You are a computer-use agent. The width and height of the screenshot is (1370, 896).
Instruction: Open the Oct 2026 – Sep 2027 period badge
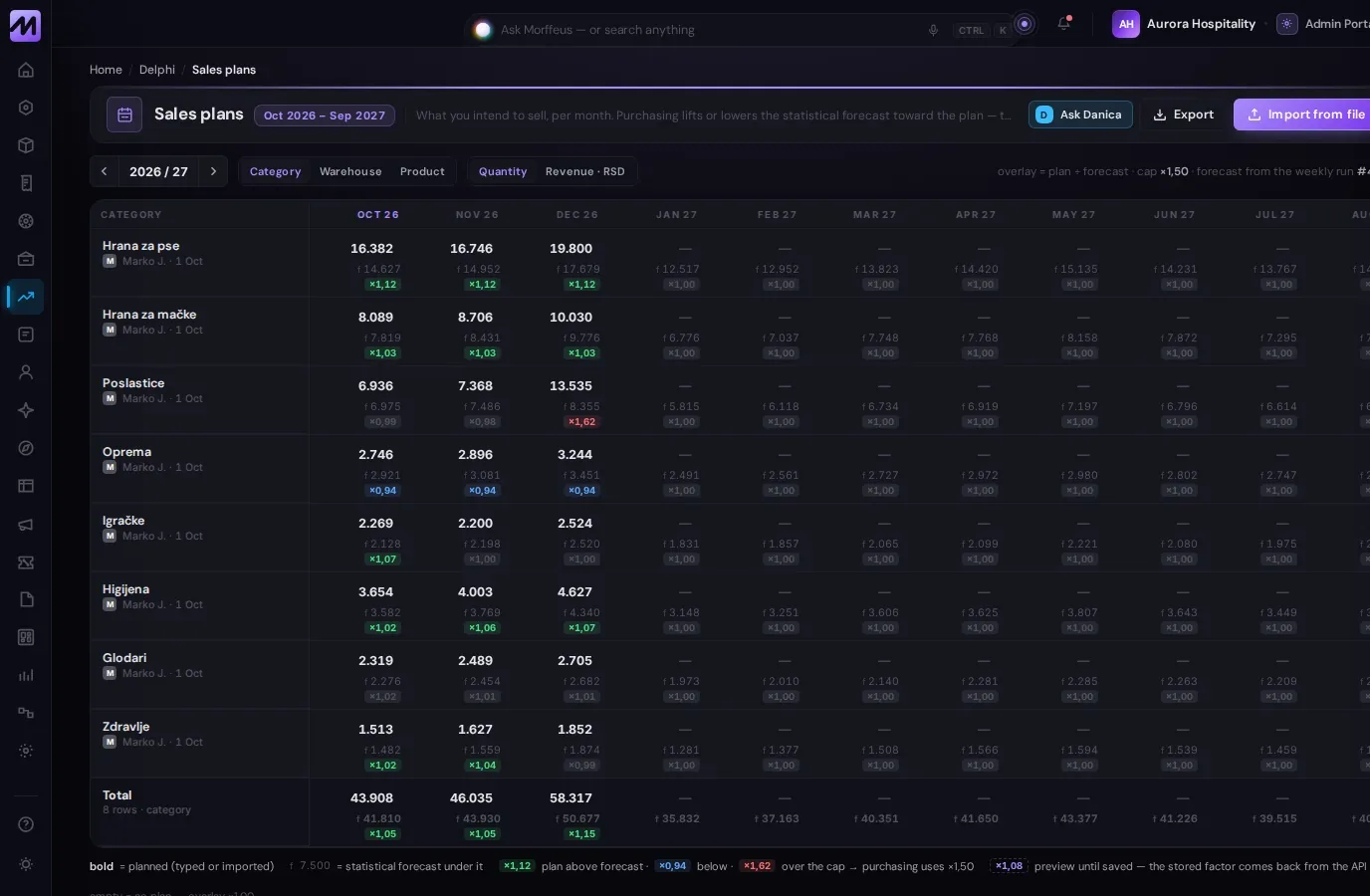point(325,115)
